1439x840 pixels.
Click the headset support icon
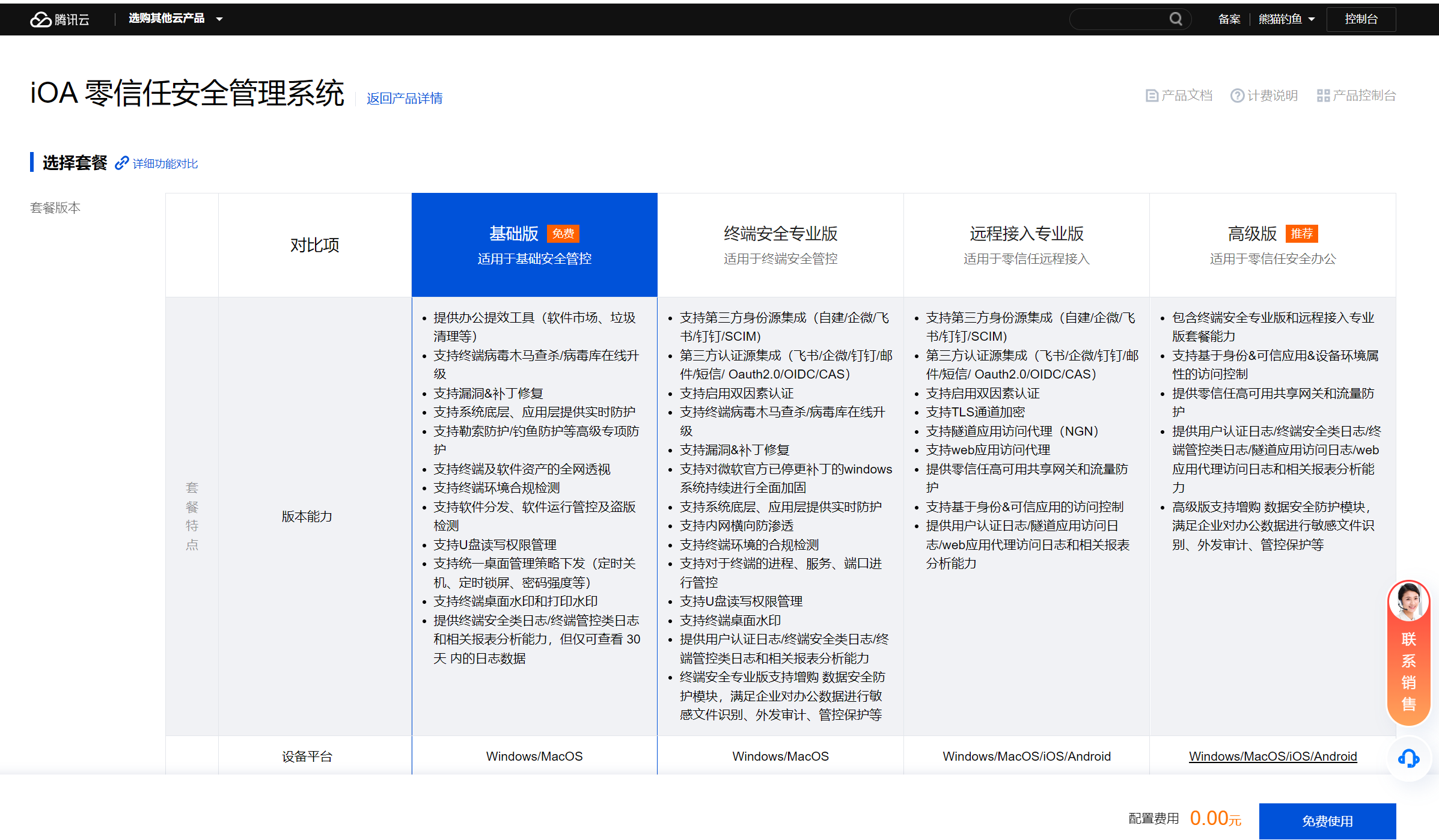pos(1408,758)
